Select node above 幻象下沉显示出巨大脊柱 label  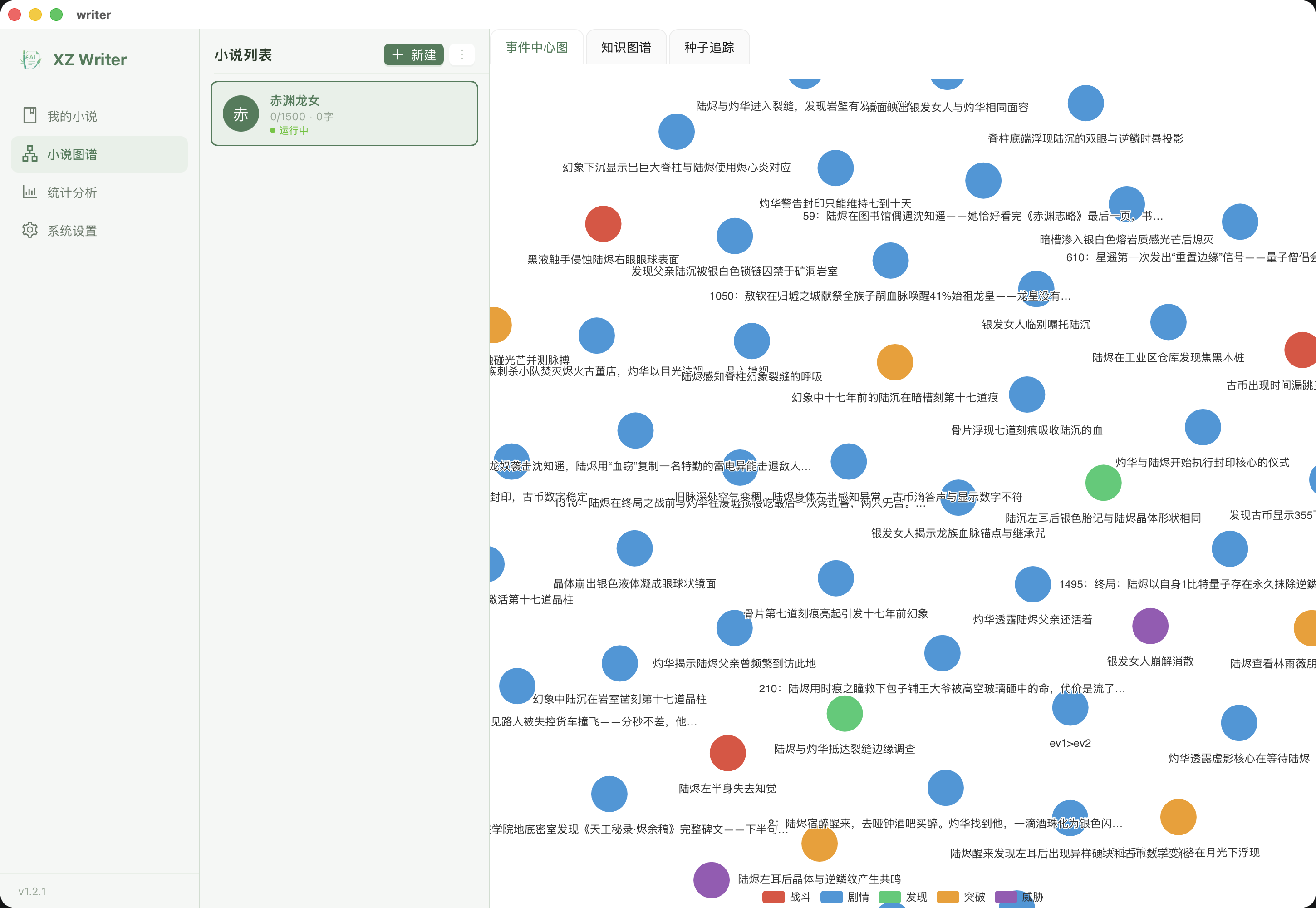[x=676, y=131]
